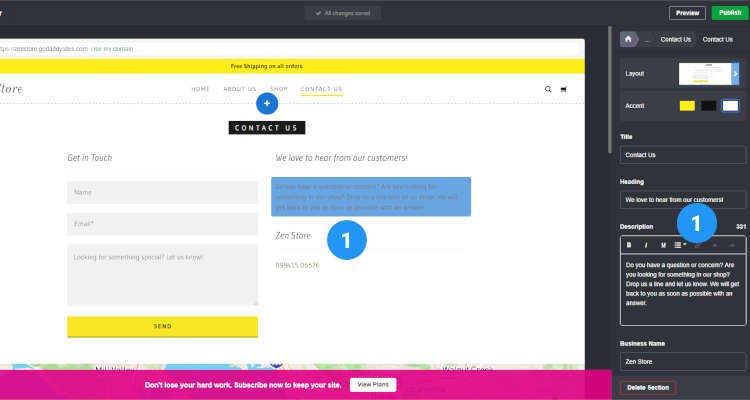750x400 pixels.
Task: Click the Name field in the contact form
Action: click(163, 192)
